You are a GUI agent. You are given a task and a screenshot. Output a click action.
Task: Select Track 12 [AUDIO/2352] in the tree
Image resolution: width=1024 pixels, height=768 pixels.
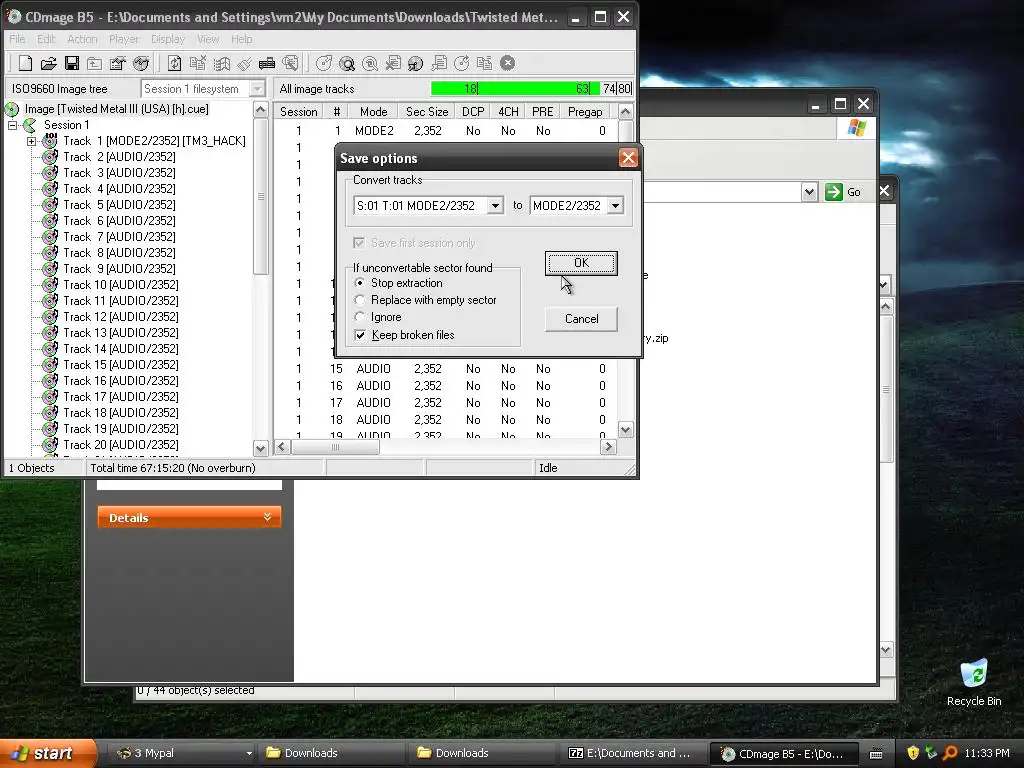(x=121, y=317)
